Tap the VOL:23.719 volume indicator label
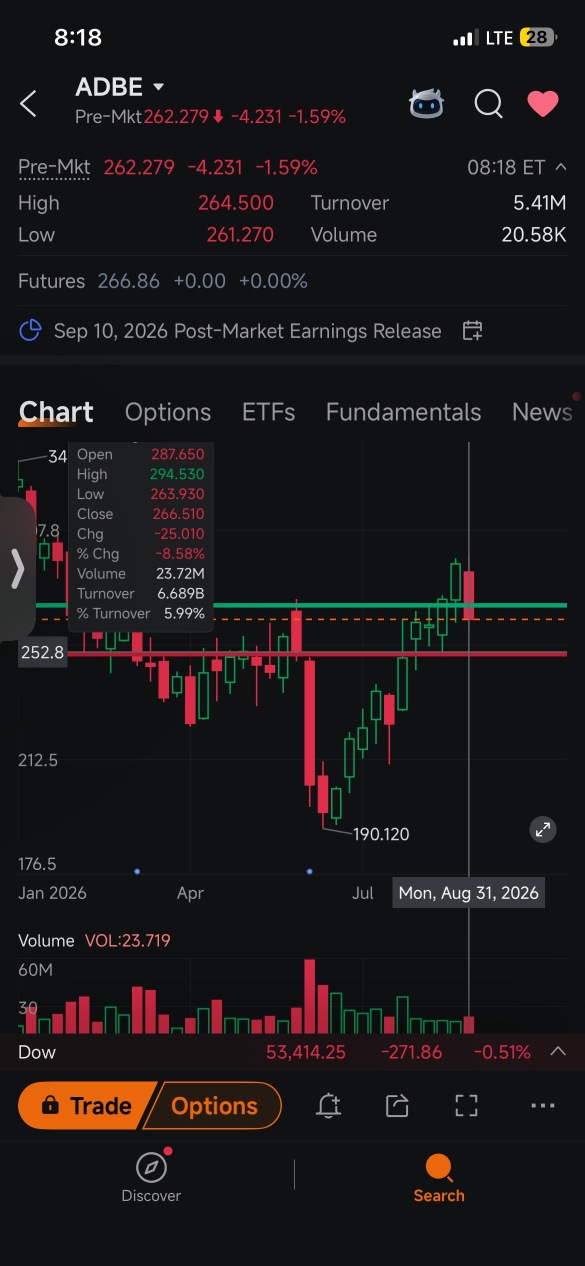 pos(127,940)
